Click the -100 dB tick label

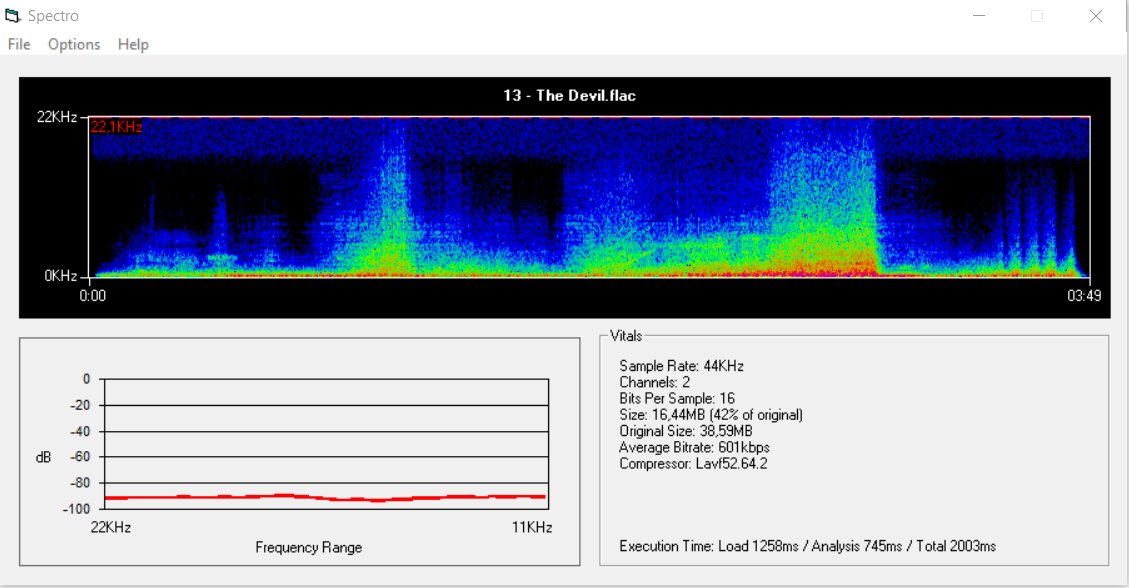click(x=76, y=509)
